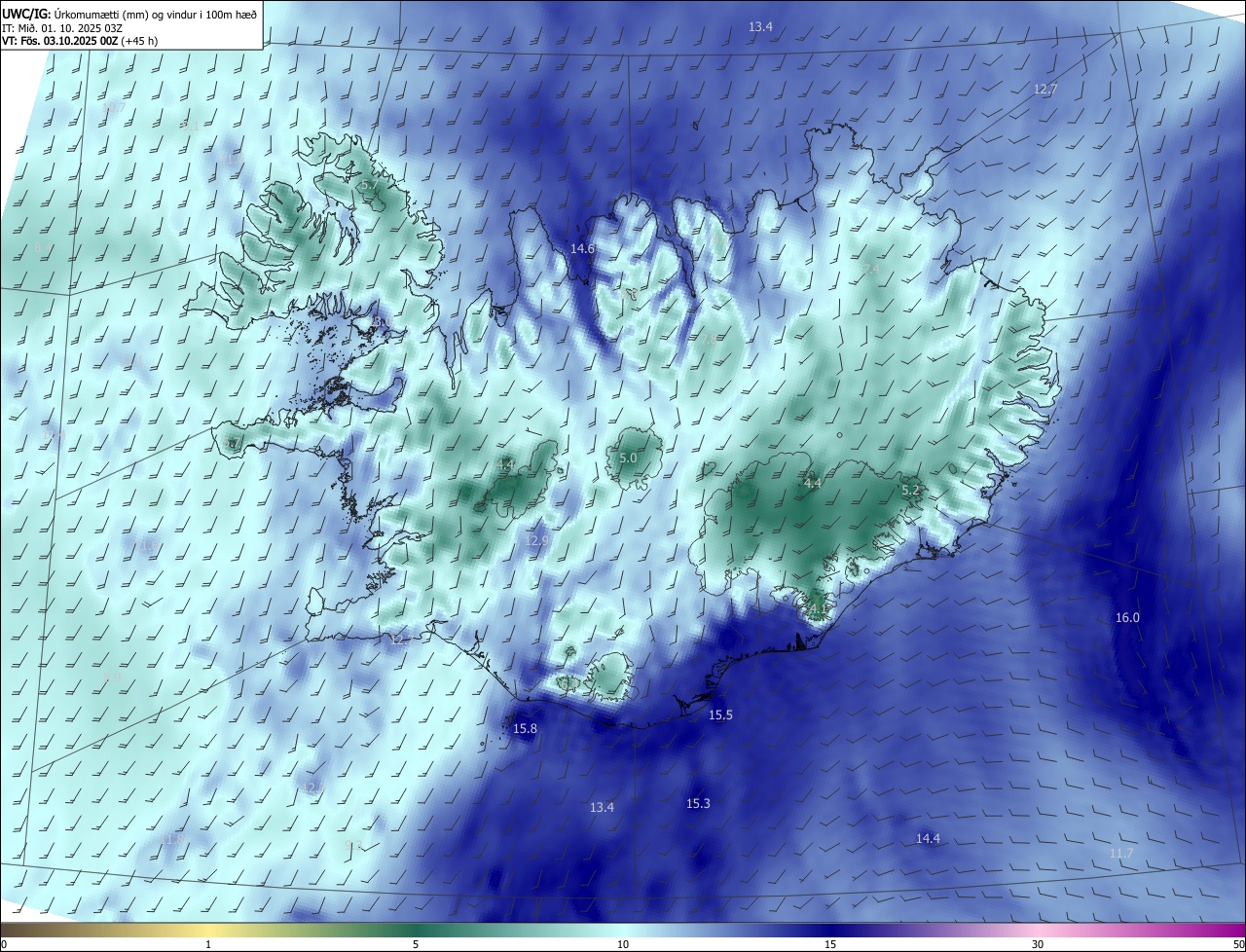Click the 5.0 value on Hofsjökull glacier
The image size is (1246, 952).
(628, 458)
